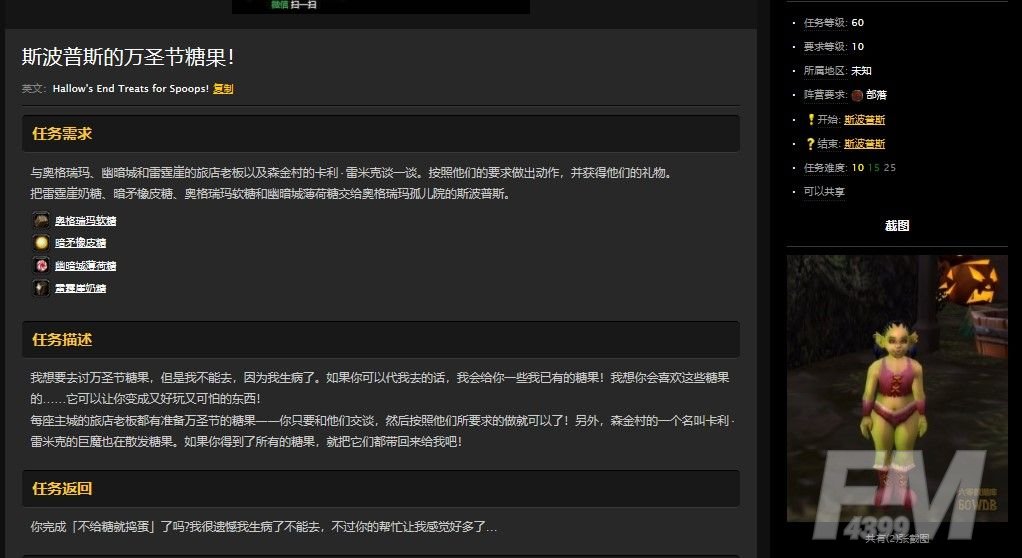Image resolution: width=1022 pixels, height=558 pixels.
Task: Open quest ender 斯波普斯 link next to 结束
Action: pyautogui.click(x=864, y=143)
